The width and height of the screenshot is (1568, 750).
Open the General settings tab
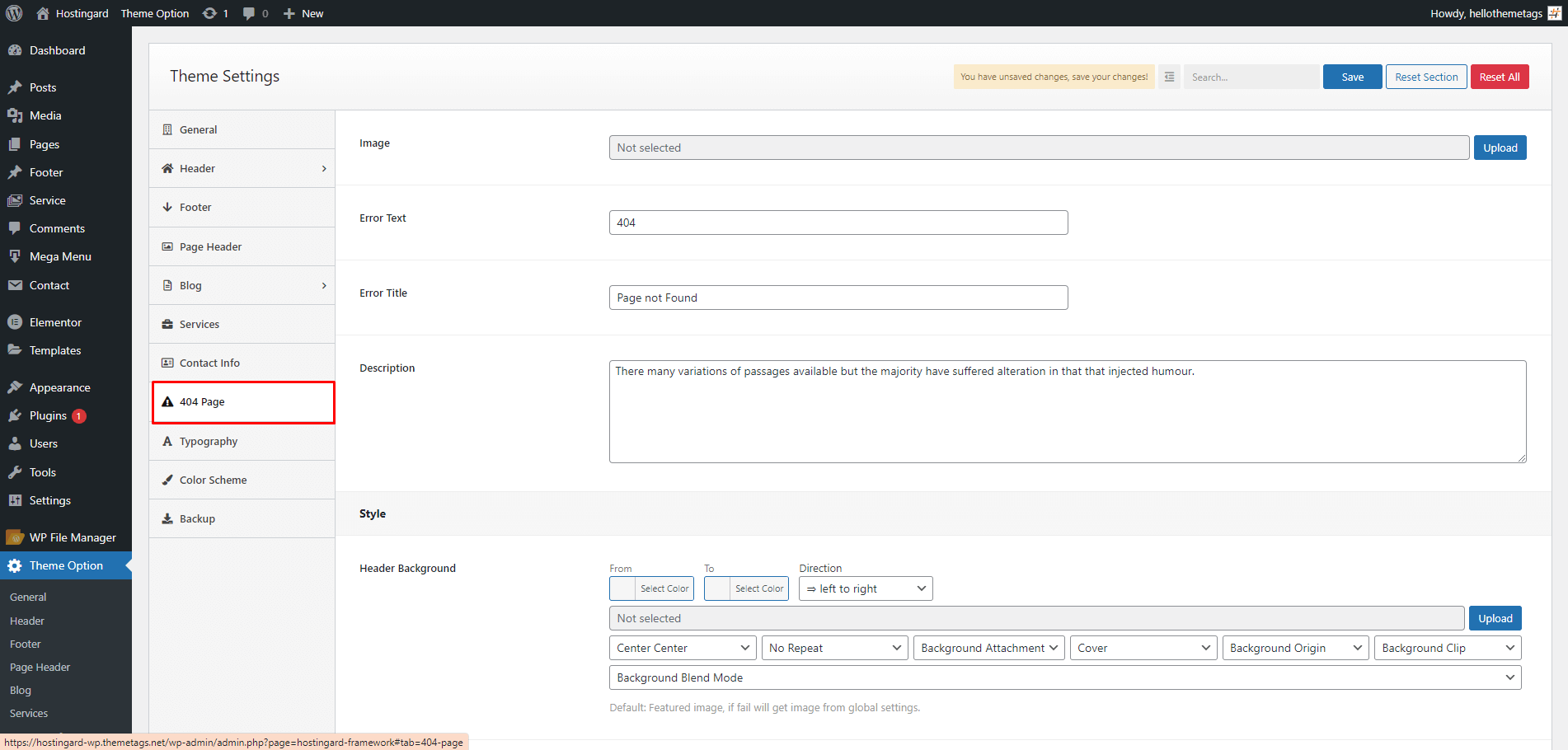(x=242, y=129)
